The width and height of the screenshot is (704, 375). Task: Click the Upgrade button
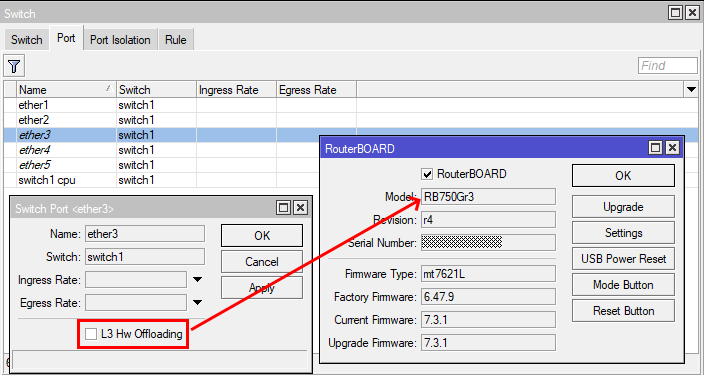[623, 207]
